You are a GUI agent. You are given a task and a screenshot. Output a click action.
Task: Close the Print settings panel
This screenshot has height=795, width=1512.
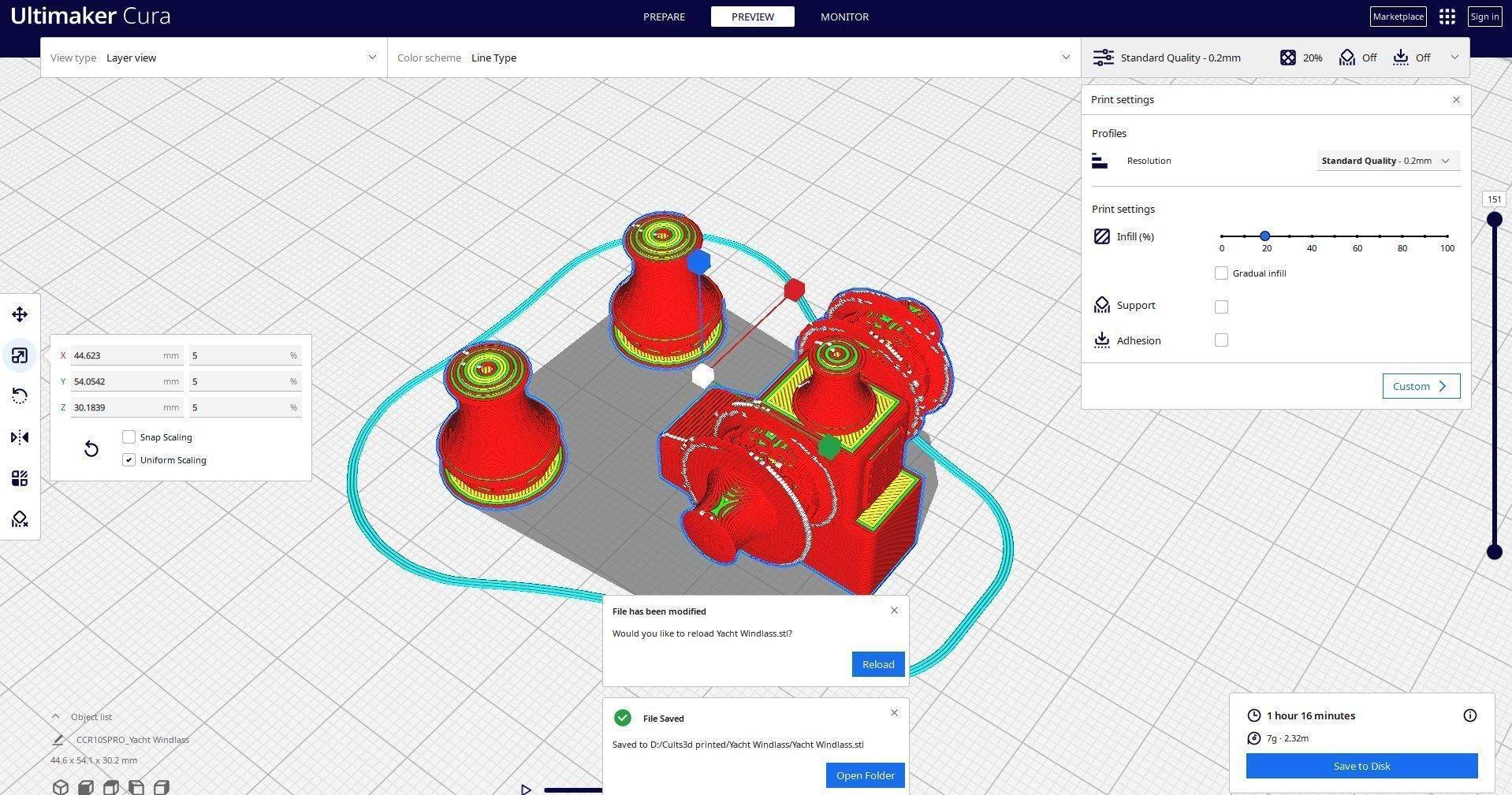pos(1456,99)
